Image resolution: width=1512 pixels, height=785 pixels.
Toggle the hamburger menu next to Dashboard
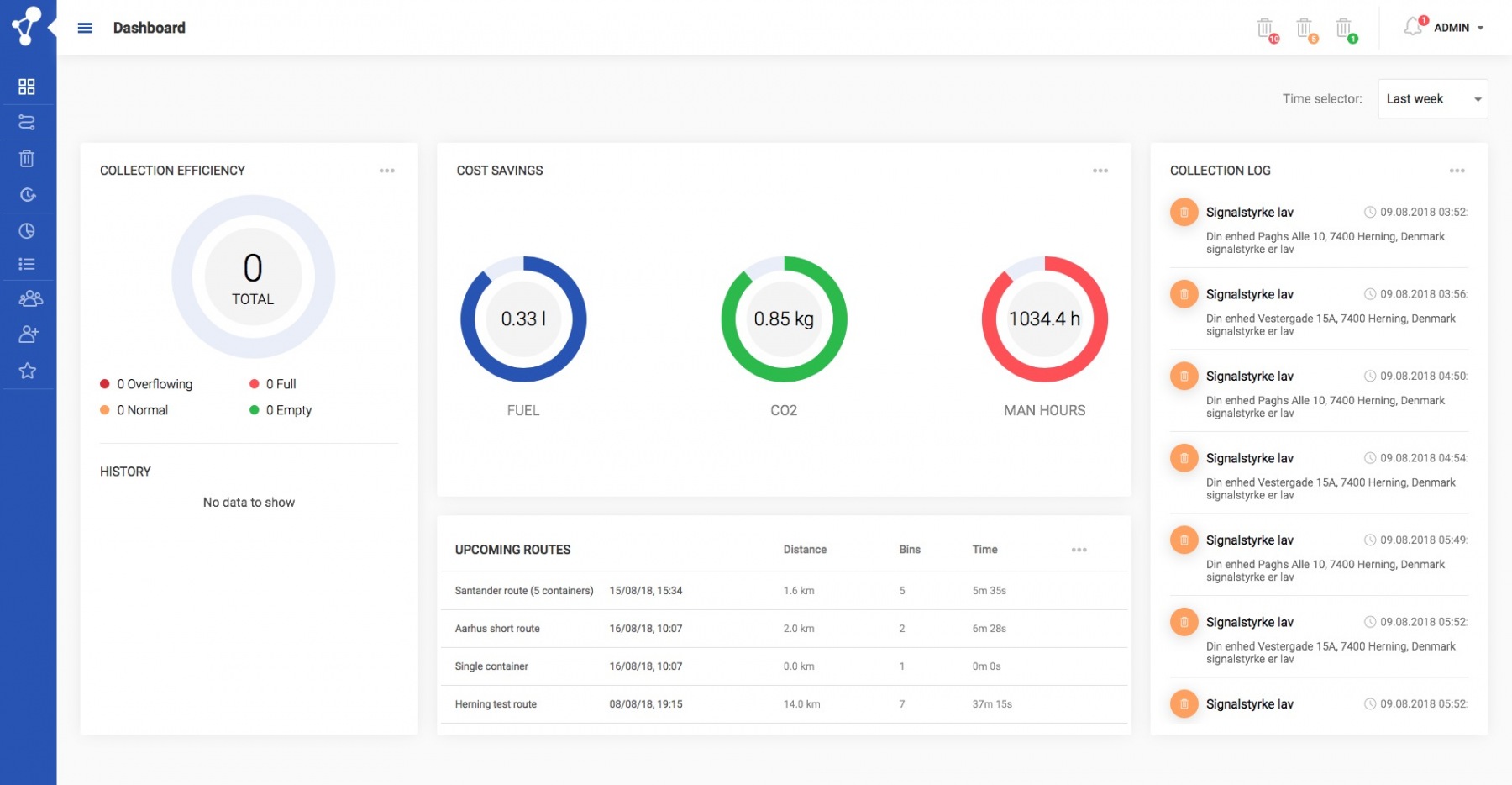click(85, 28)
